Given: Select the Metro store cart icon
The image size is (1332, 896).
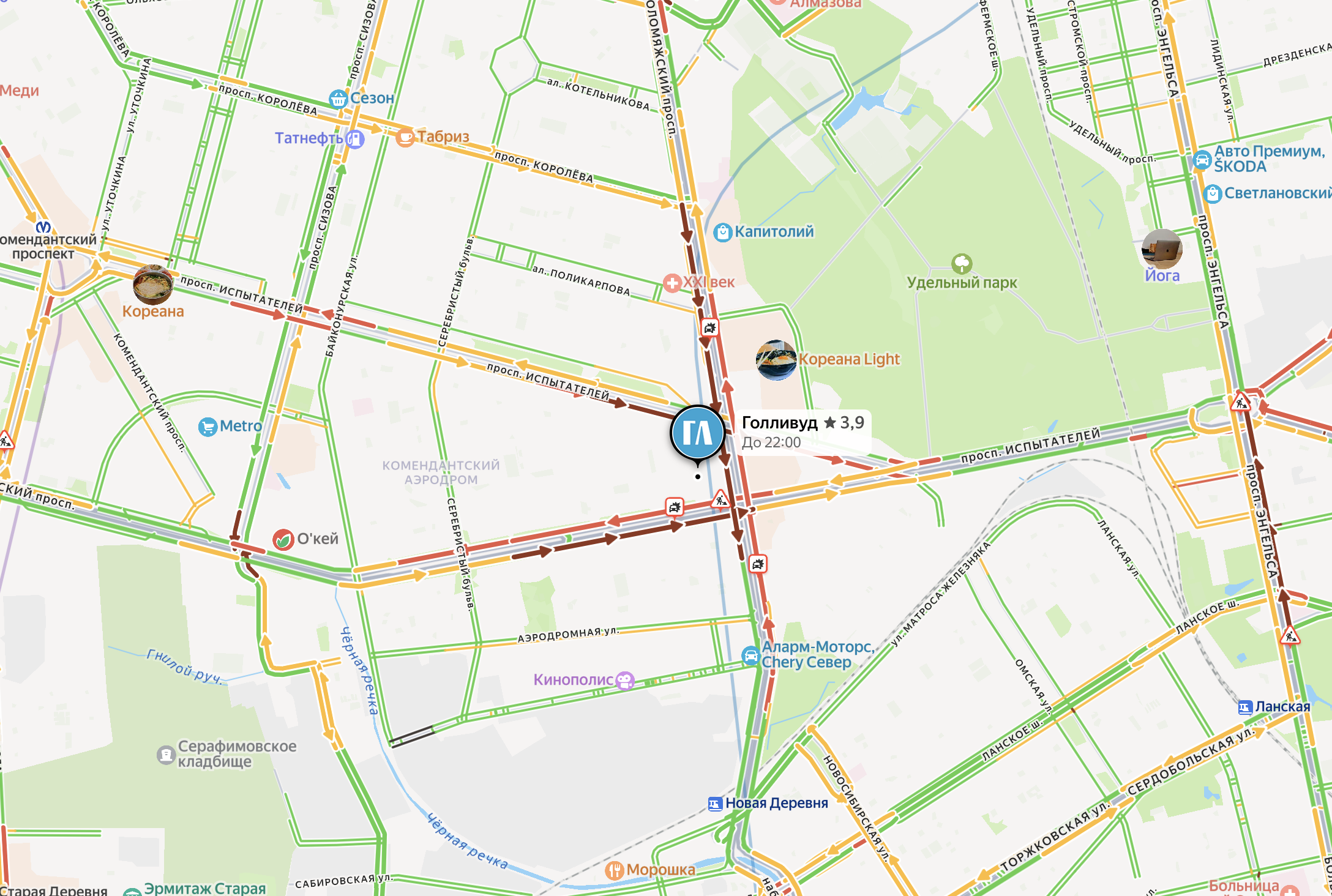Looking at the screenshot, I should pos(208,427).
